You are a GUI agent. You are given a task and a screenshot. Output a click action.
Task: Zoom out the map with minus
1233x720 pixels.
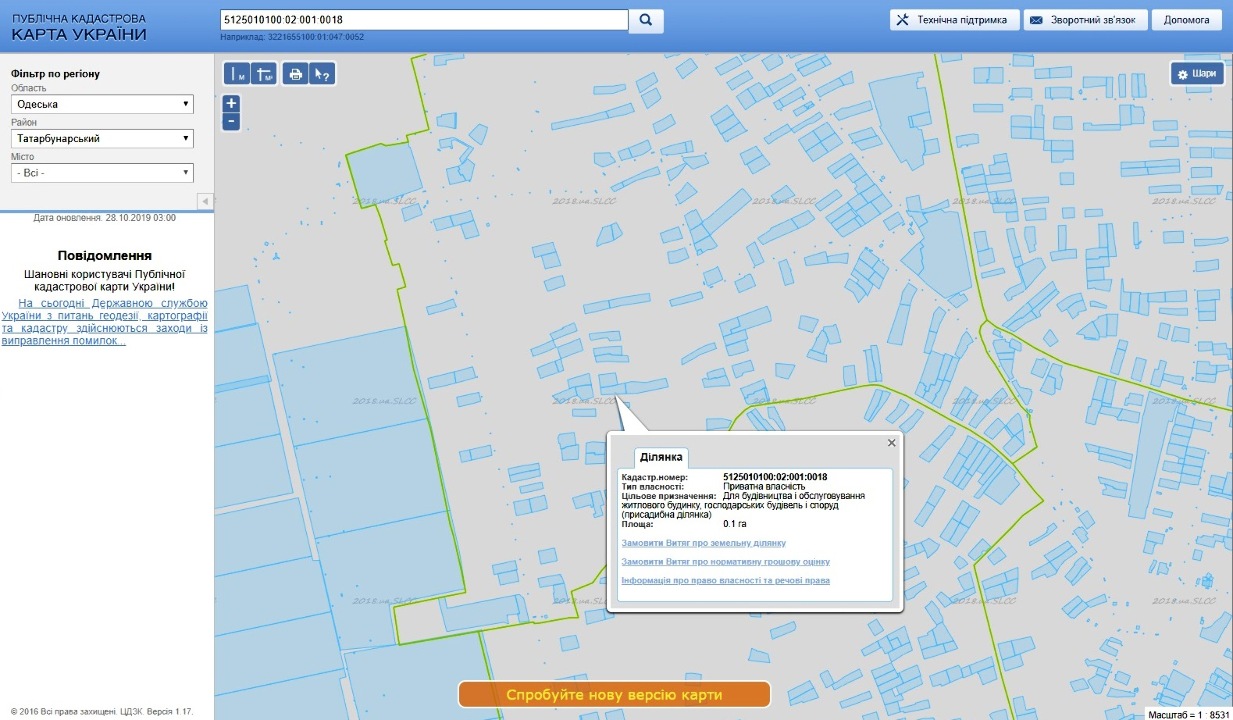click(x=231, y=121)
